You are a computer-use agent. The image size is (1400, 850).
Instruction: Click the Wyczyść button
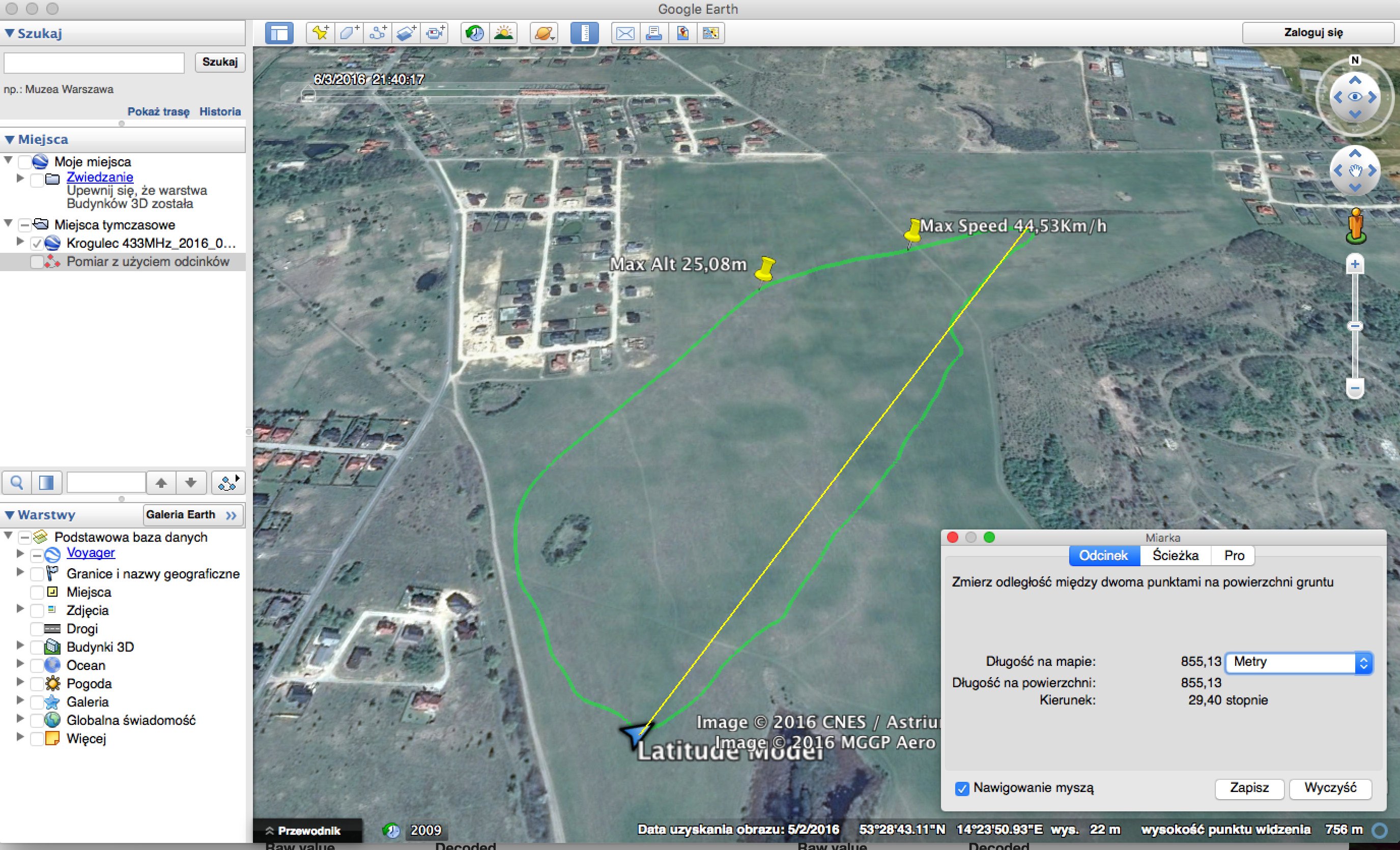click(x=1330, y=788)
